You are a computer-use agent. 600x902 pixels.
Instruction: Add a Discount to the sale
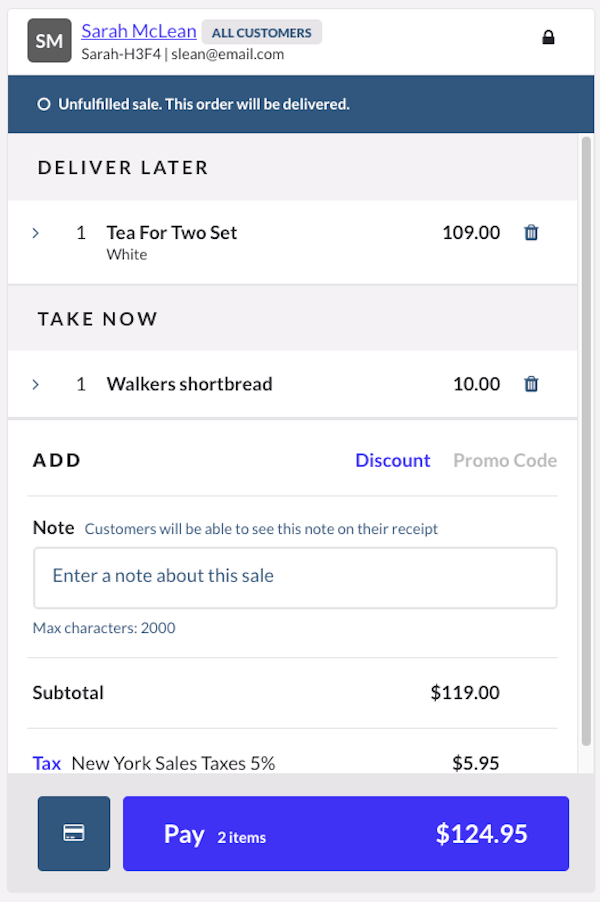click(393, 460)
